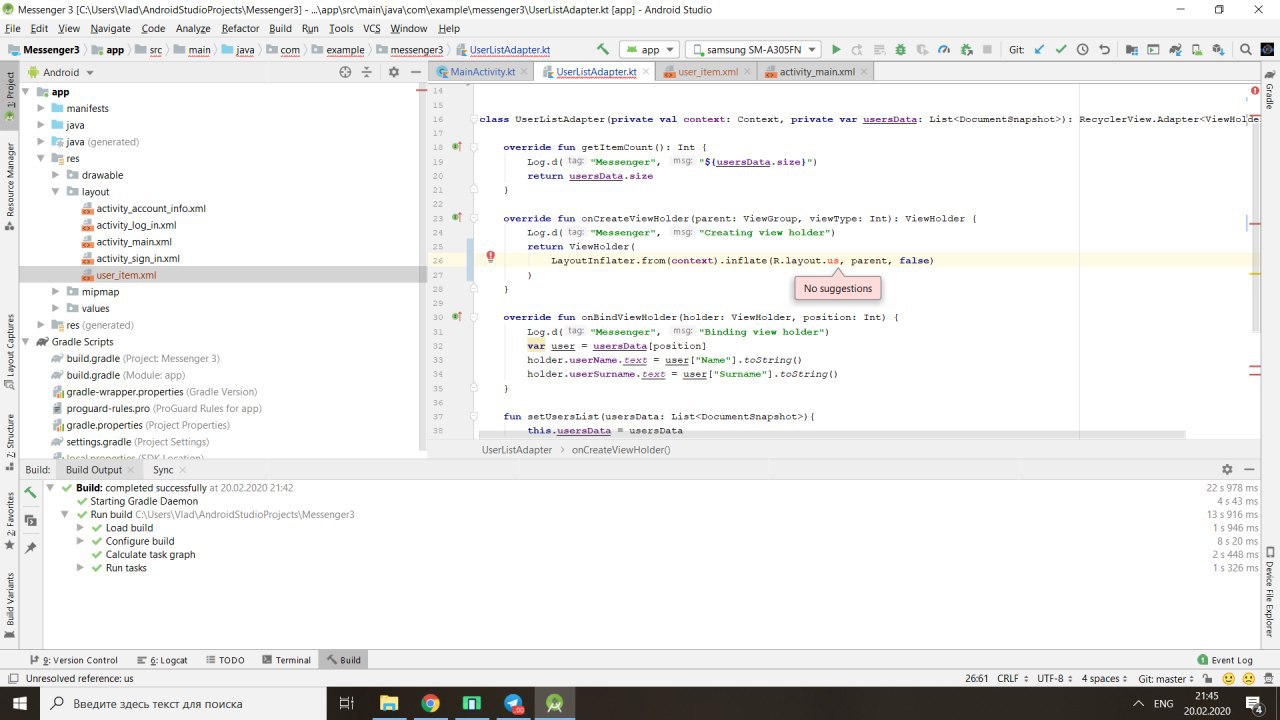Click the Git update project blue arrow
The height and width of the screenshot is (720, 1280).
pyautogui.click(x=1039, y=49)
